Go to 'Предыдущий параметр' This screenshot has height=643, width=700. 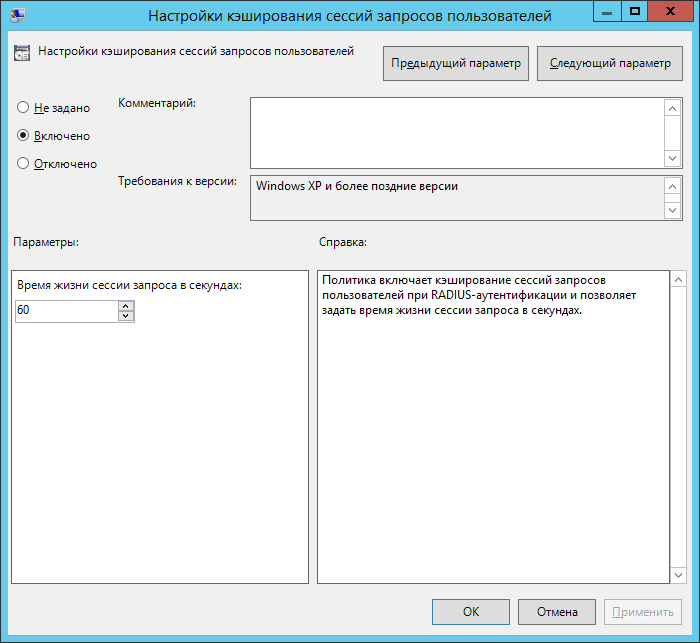click(x=456, y=63)
